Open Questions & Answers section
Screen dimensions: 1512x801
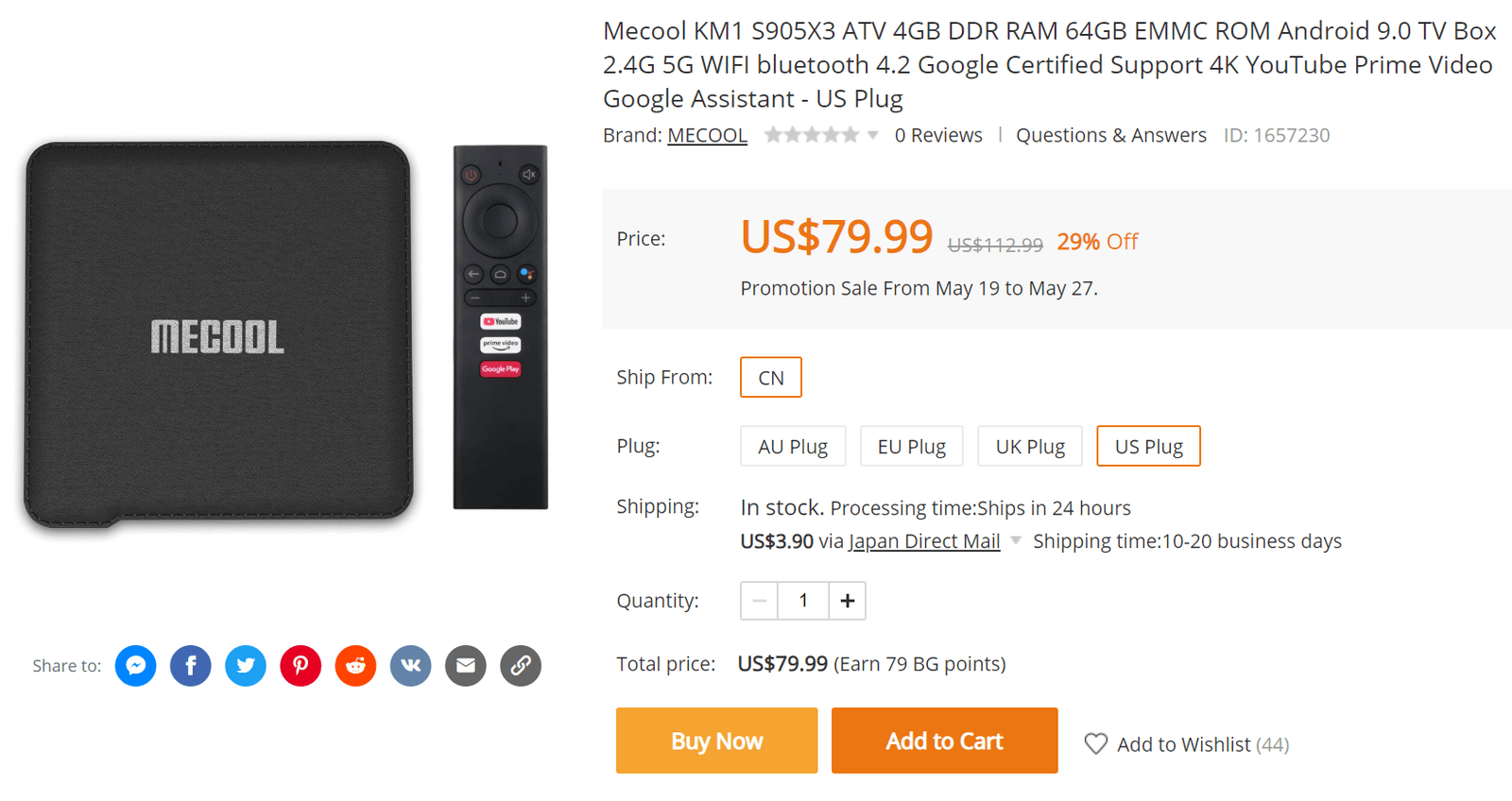(x=1110, y=135)
